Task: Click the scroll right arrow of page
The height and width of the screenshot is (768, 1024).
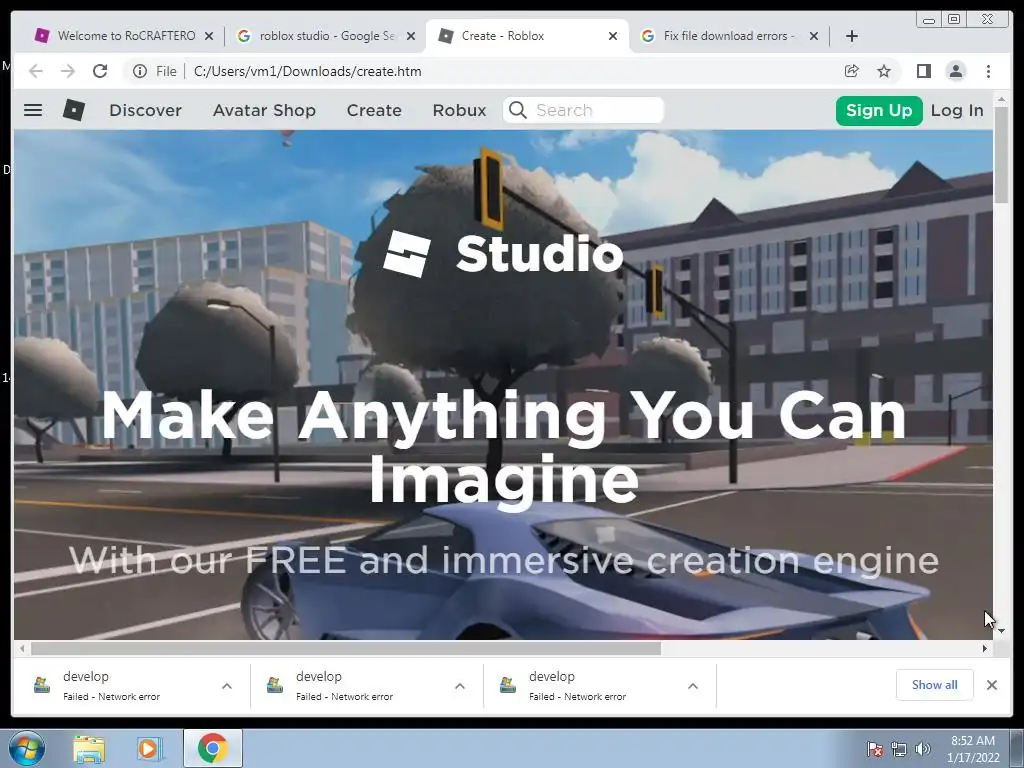Action: [985, 648]
